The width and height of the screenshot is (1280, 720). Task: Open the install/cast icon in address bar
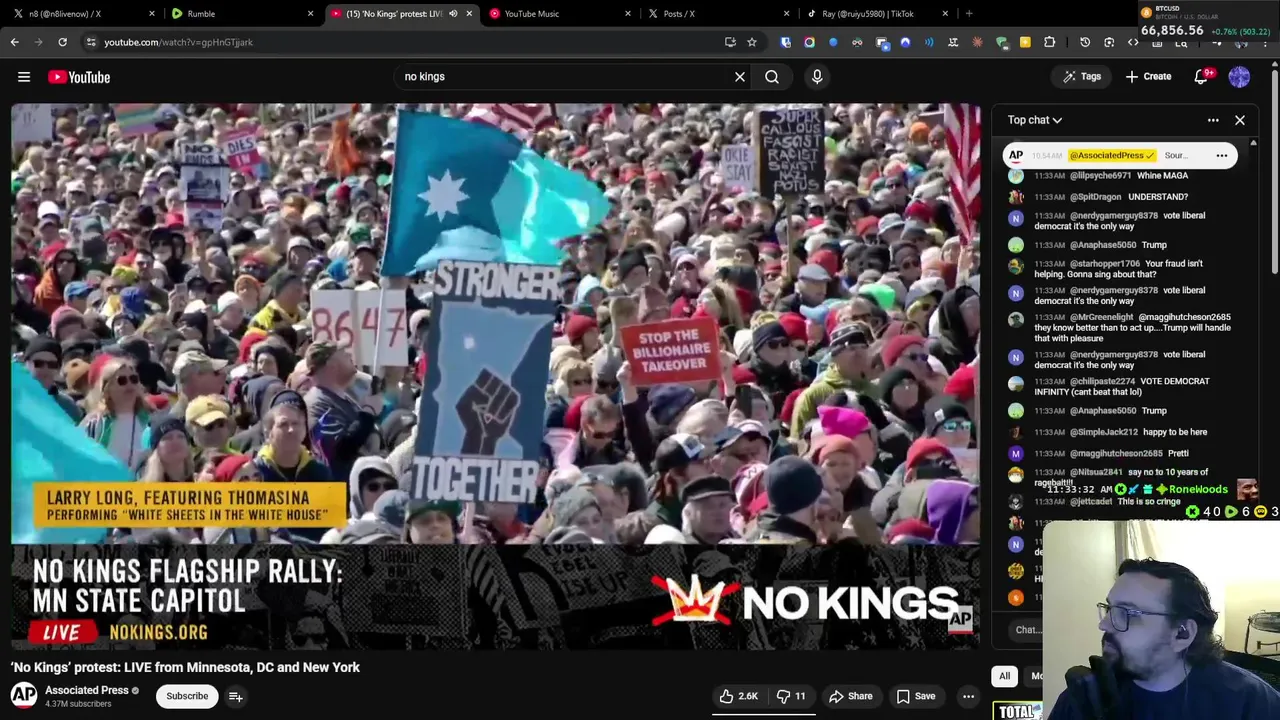tap(730, 42)
